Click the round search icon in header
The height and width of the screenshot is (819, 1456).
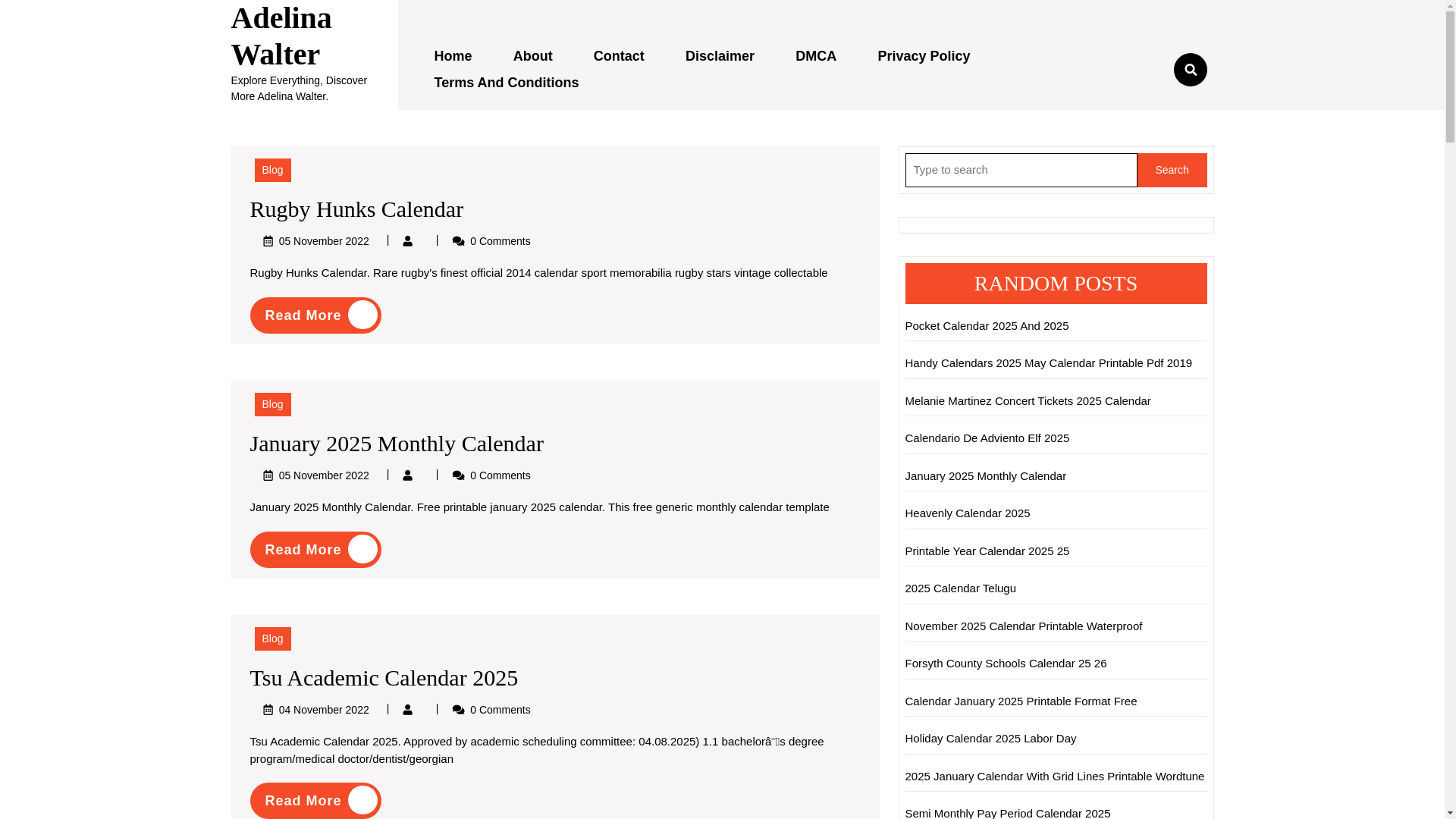[1190, 70]
